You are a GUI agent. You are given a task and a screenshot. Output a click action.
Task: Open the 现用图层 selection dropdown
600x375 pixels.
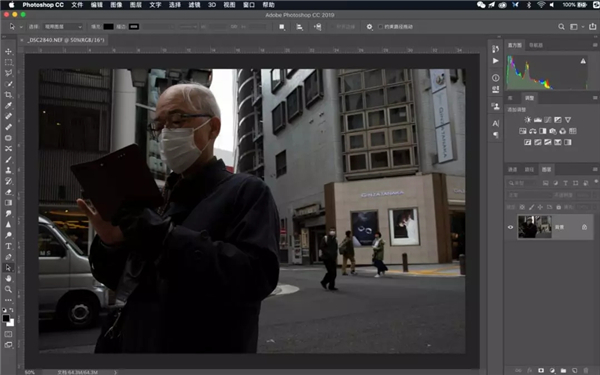pos(63,27)
